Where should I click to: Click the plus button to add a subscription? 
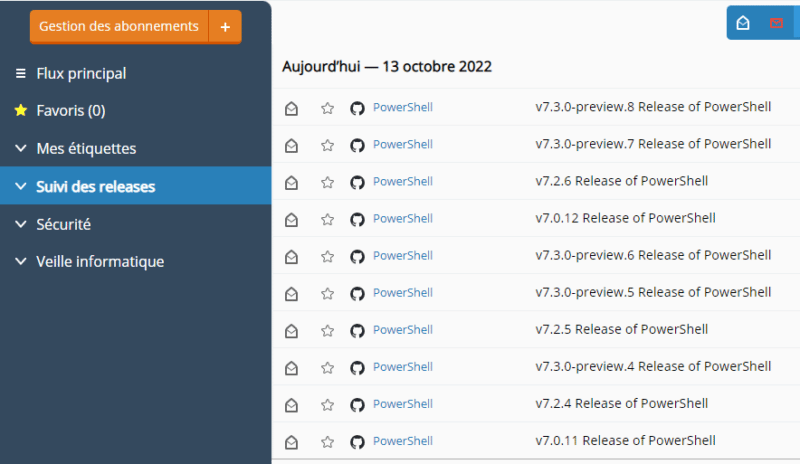click(225, 27)
